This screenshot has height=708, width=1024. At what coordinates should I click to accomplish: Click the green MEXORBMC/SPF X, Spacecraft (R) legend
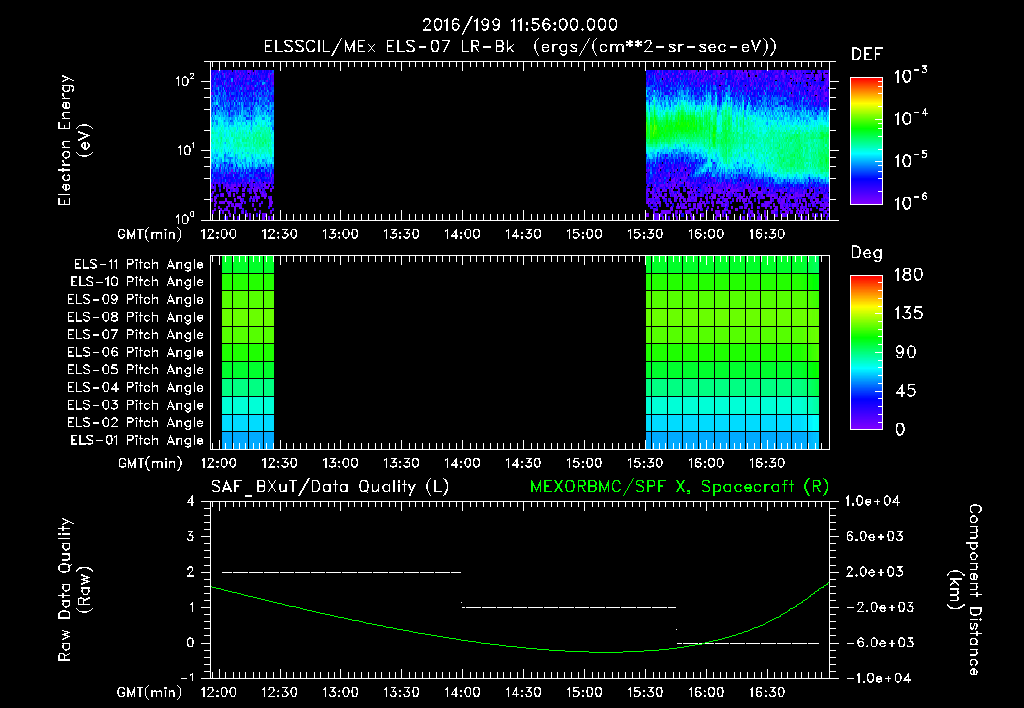(679, 487)
